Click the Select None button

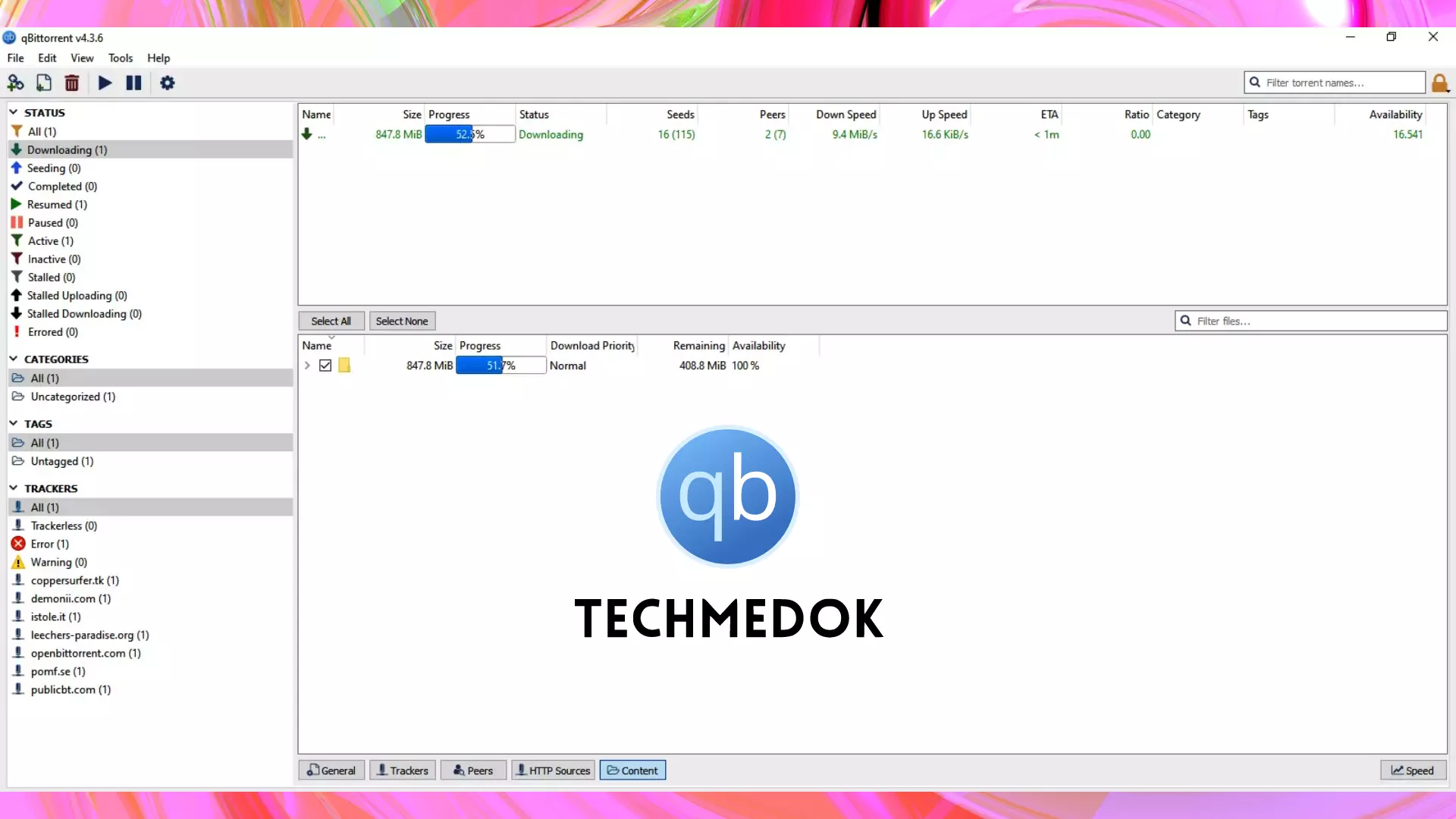coord(402,321)
